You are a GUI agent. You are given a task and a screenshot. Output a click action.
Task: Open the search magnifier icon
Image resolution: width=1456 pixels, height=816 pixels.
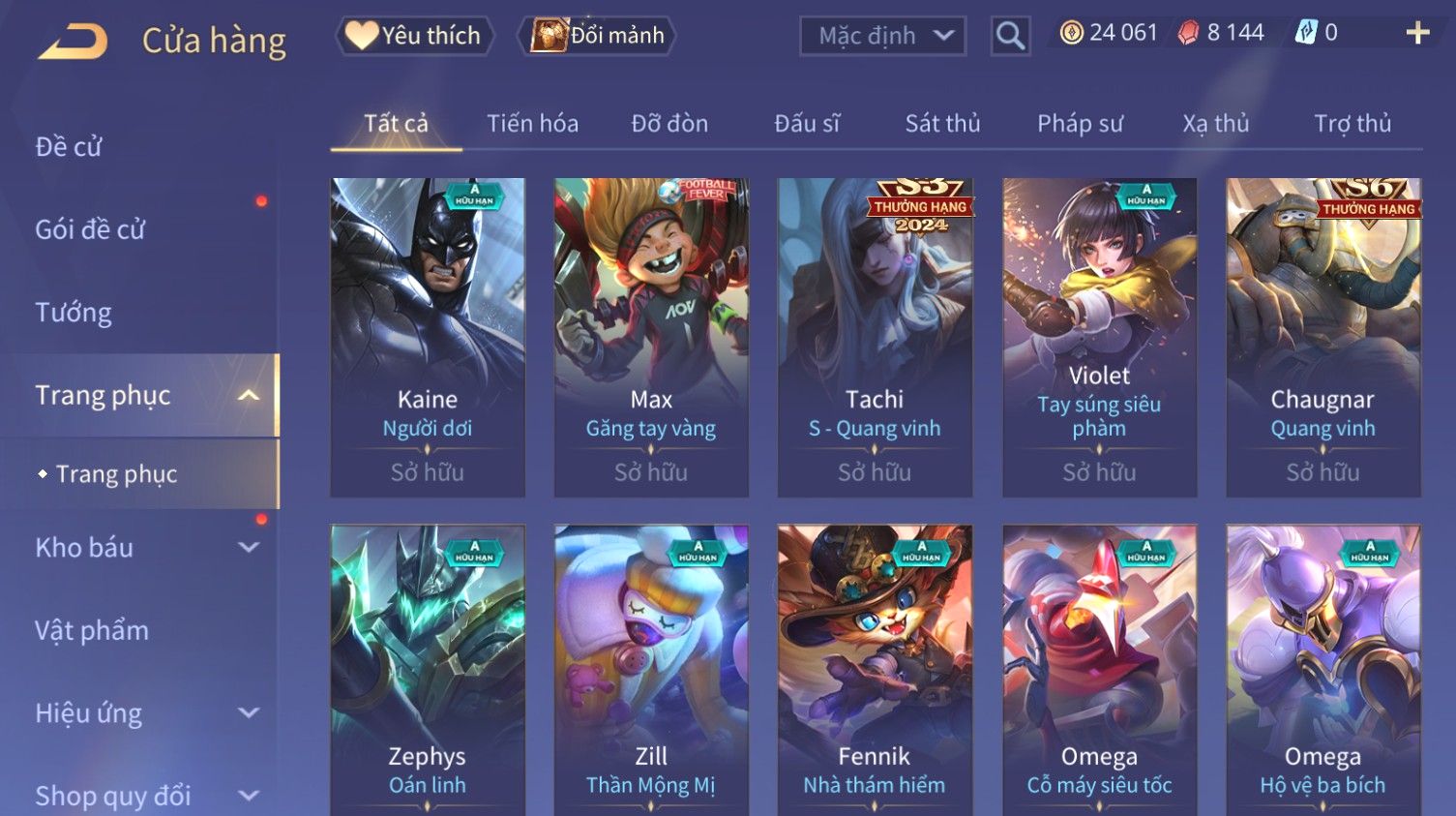(1010, 37)
